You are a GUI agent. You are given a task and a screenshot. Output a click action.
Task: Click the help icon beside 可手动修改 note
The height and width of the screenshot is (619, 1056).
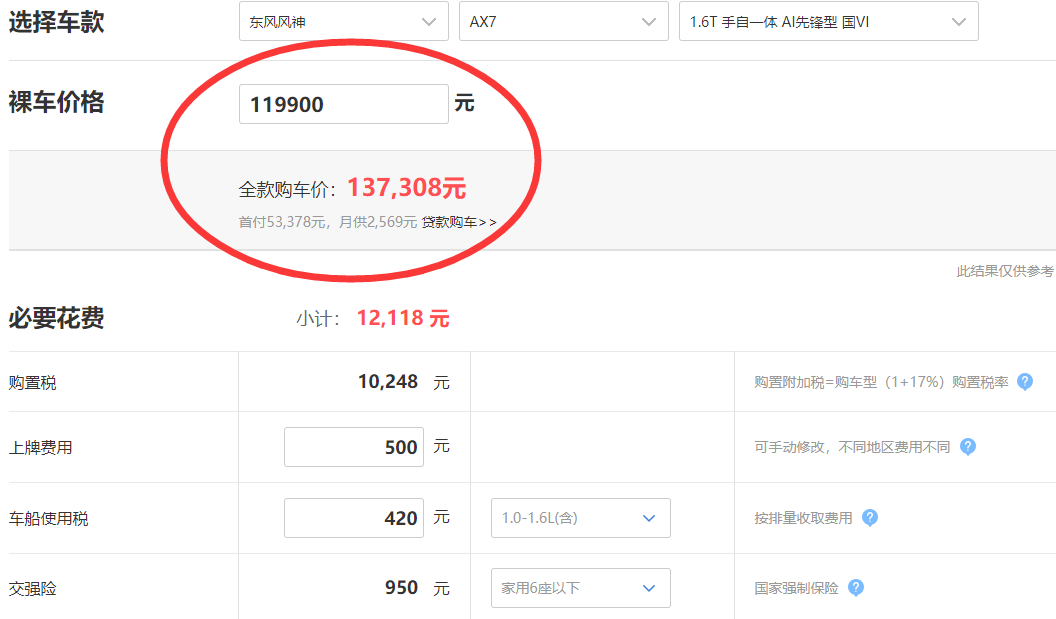968,447
